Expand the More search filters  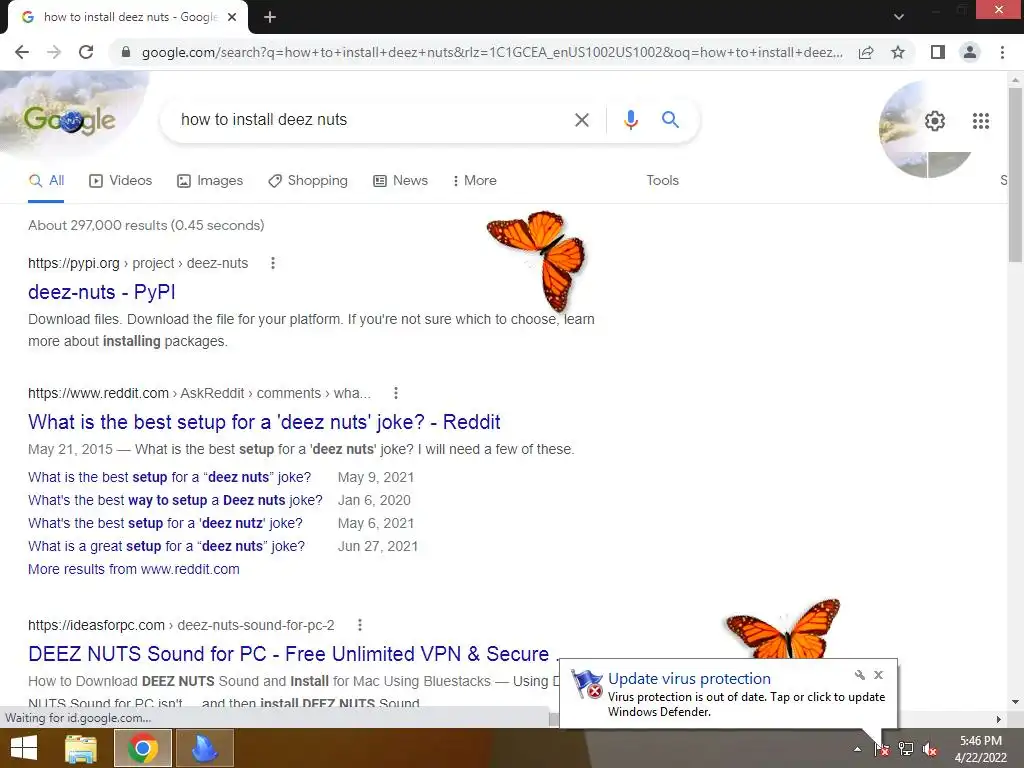point(475,181)
